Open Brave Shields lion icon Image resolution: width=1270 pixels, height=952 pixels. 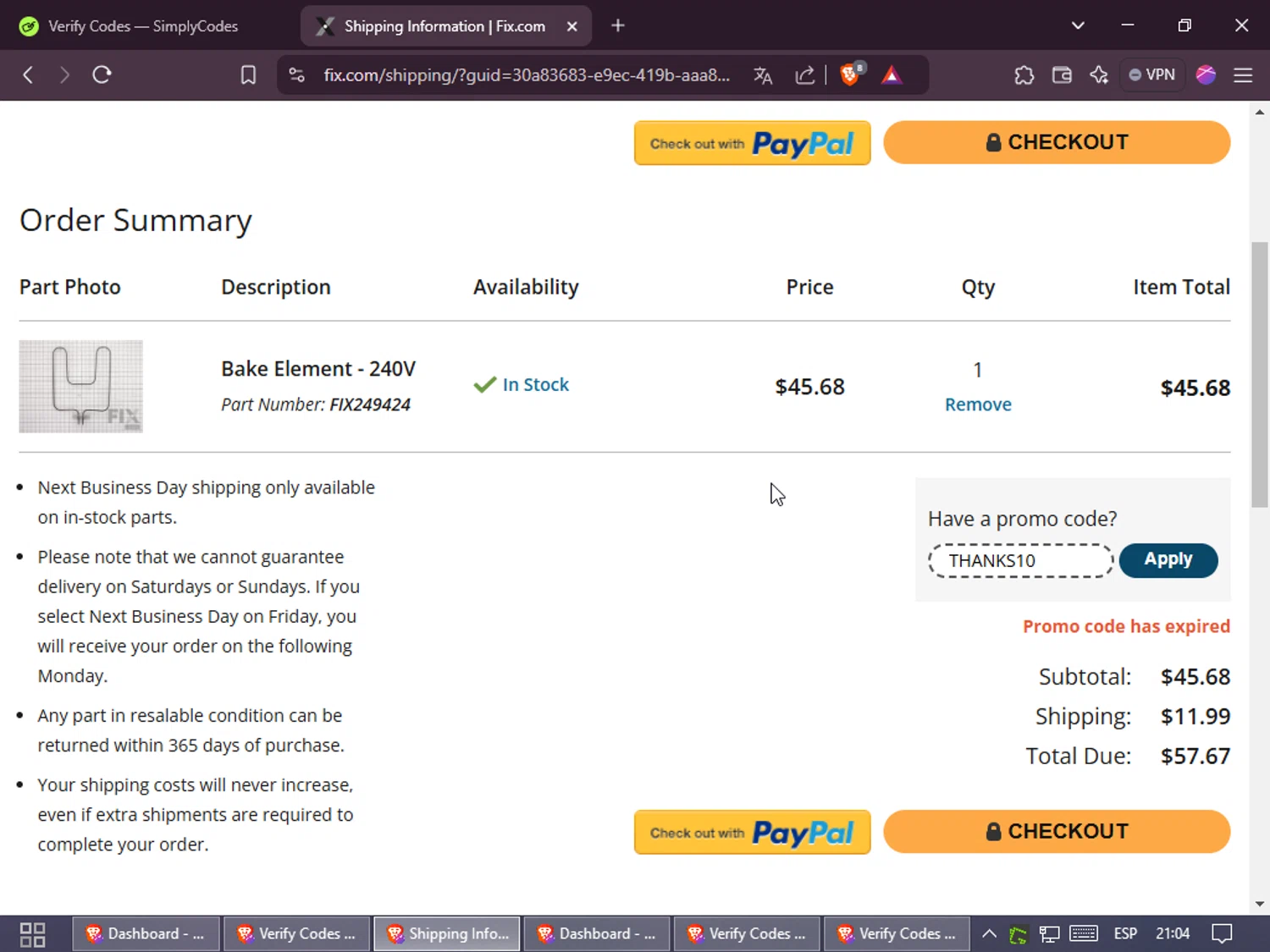point(851,74)
